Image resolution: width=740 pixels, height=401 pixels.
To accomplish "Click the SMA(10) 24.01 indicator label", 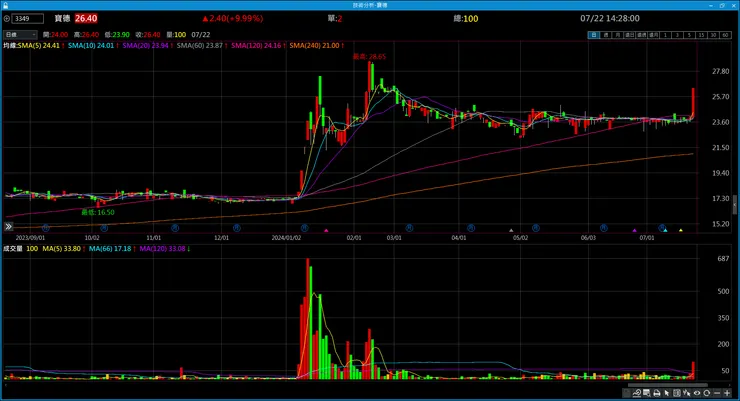I will (93, 45).
